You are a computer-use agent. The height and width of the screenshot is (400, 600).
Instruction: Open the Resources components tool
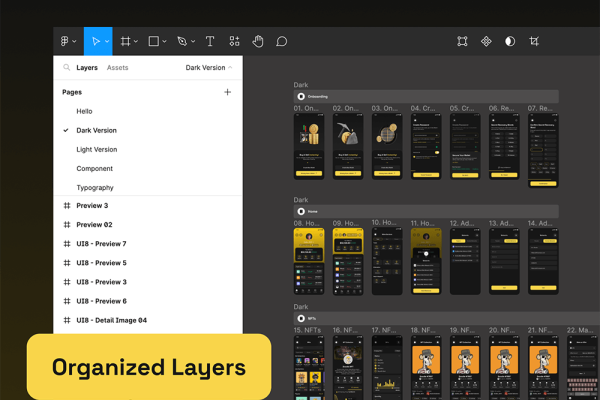pyautogui.click(x=234, y=41)
